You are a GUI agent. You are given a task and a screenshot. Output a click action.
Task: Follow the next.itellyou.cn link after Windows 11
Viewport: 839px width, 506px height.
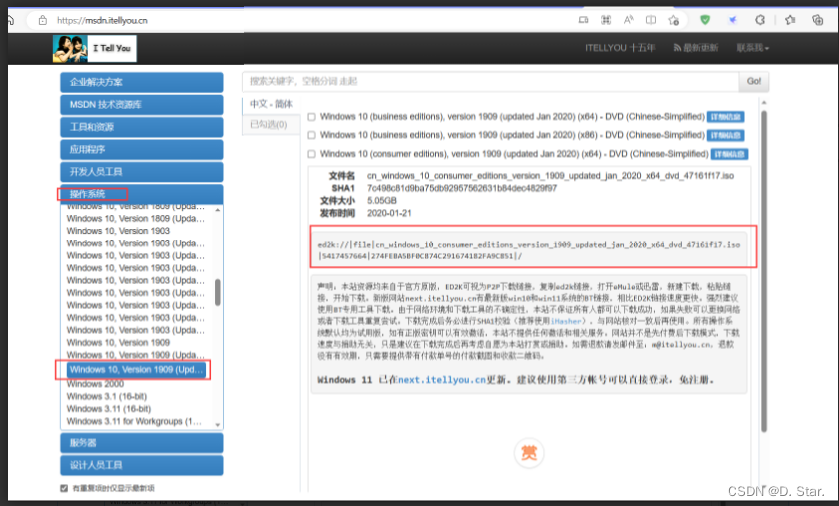(x=441, y=380)
